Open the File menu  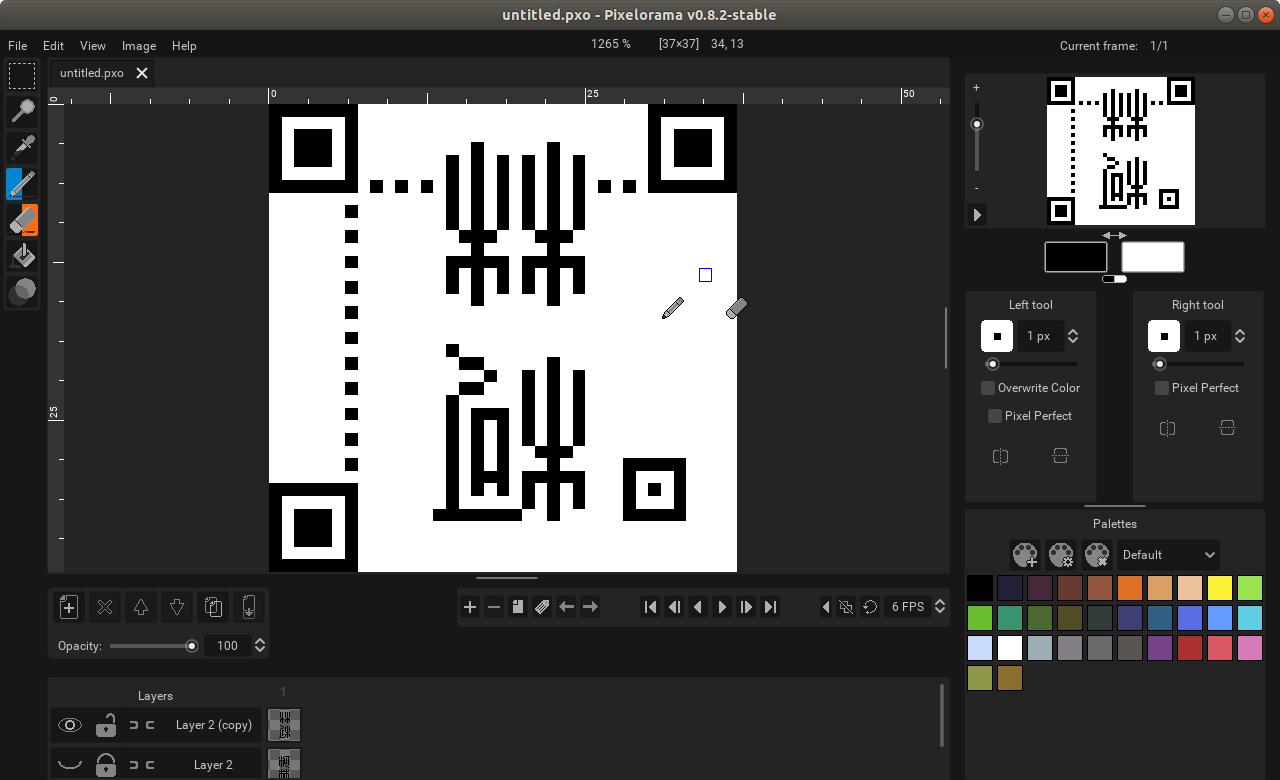17,46
